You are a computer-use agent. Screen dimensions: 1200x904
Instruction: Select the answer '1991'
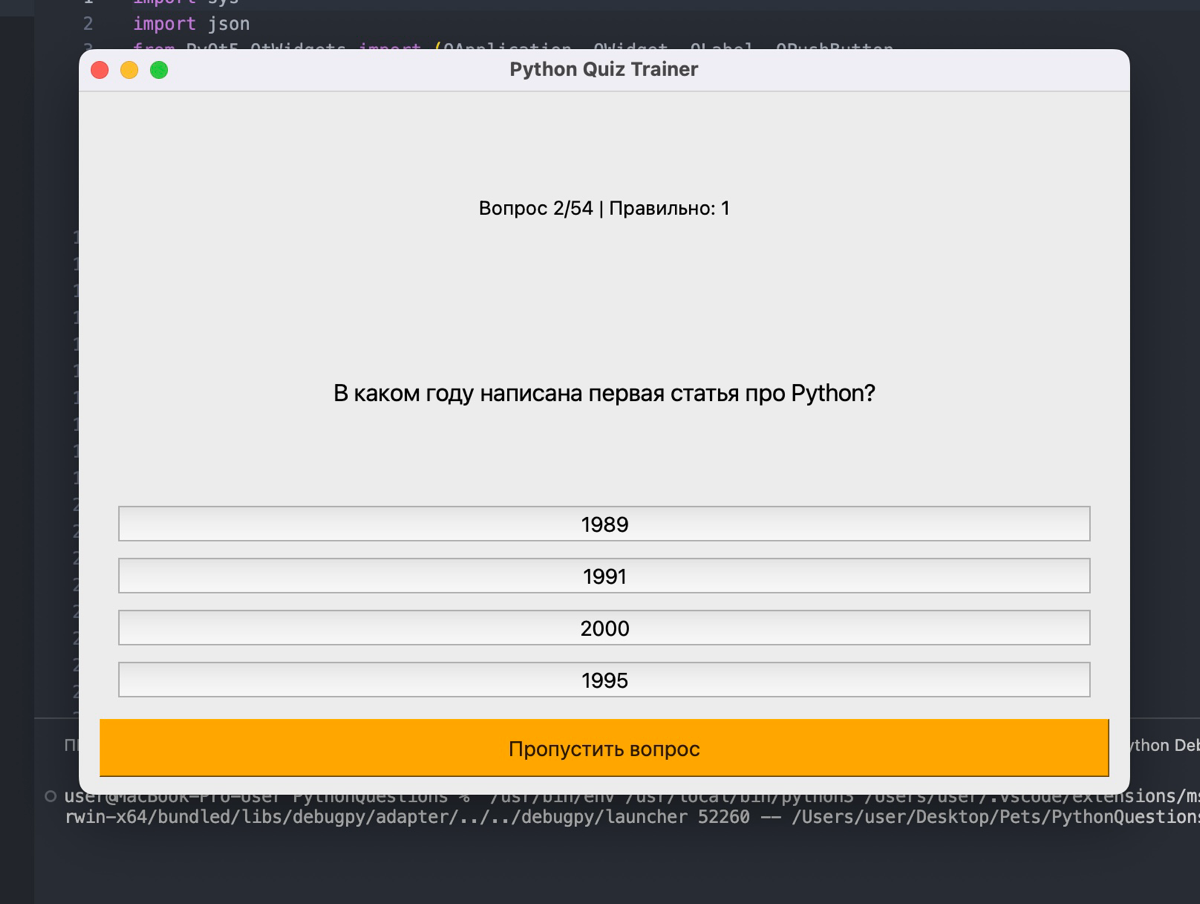click(x=604, y=575)
